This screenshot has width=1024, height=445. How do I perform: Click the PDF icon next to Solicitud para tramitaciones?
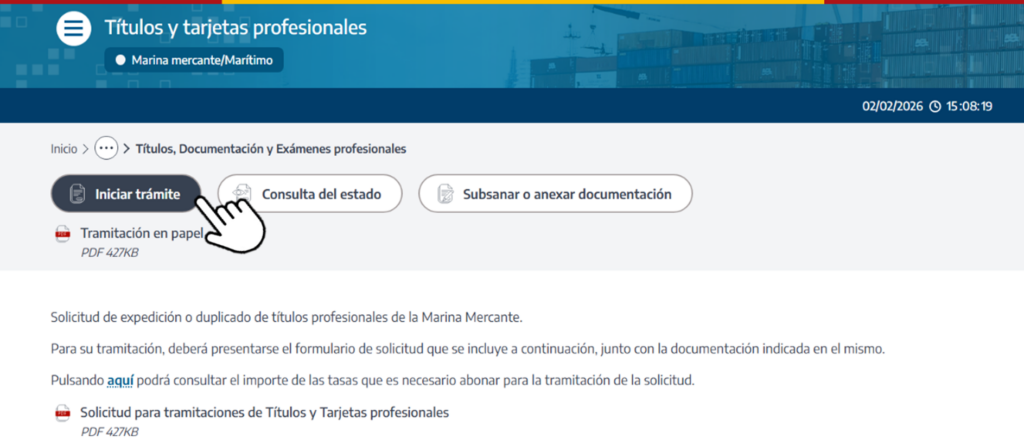tap(63, 413)
